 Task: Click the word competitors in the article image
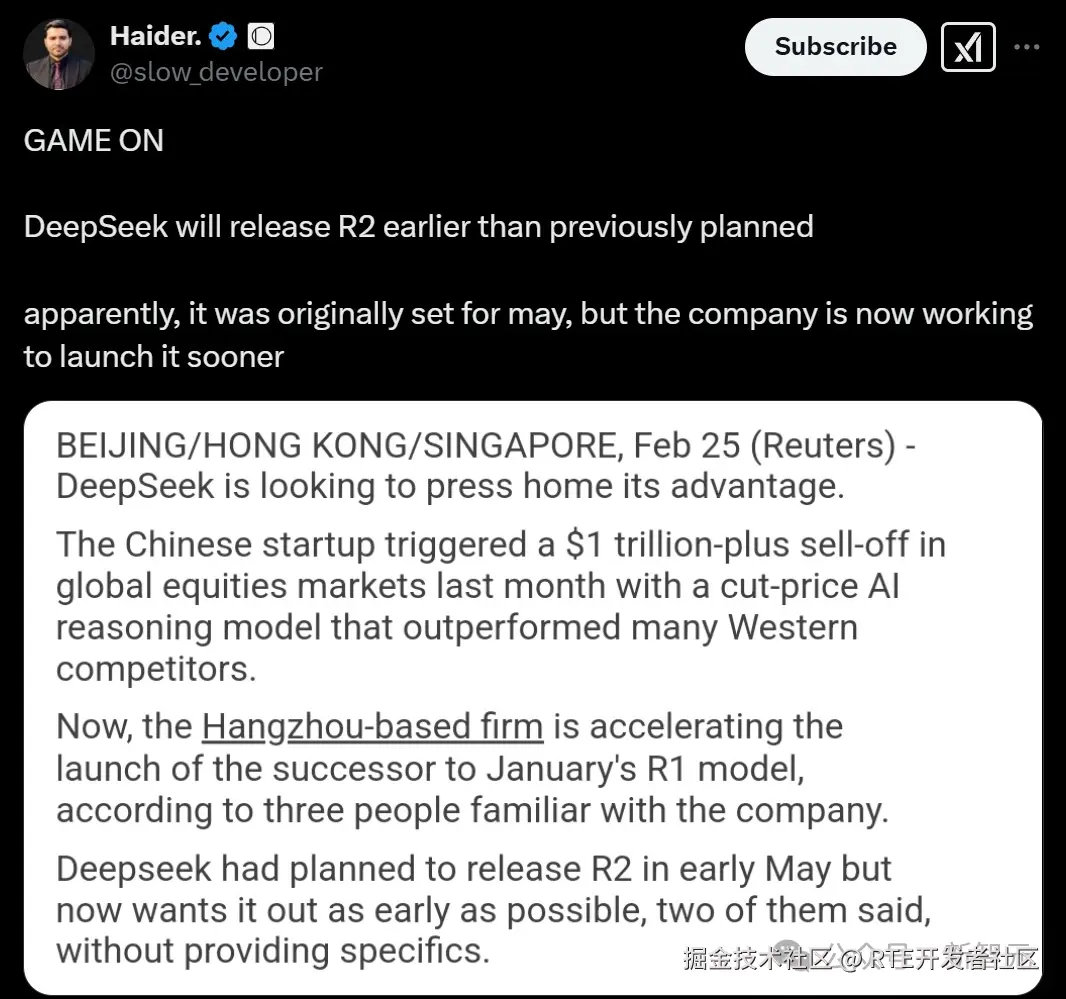pos(156,669)
